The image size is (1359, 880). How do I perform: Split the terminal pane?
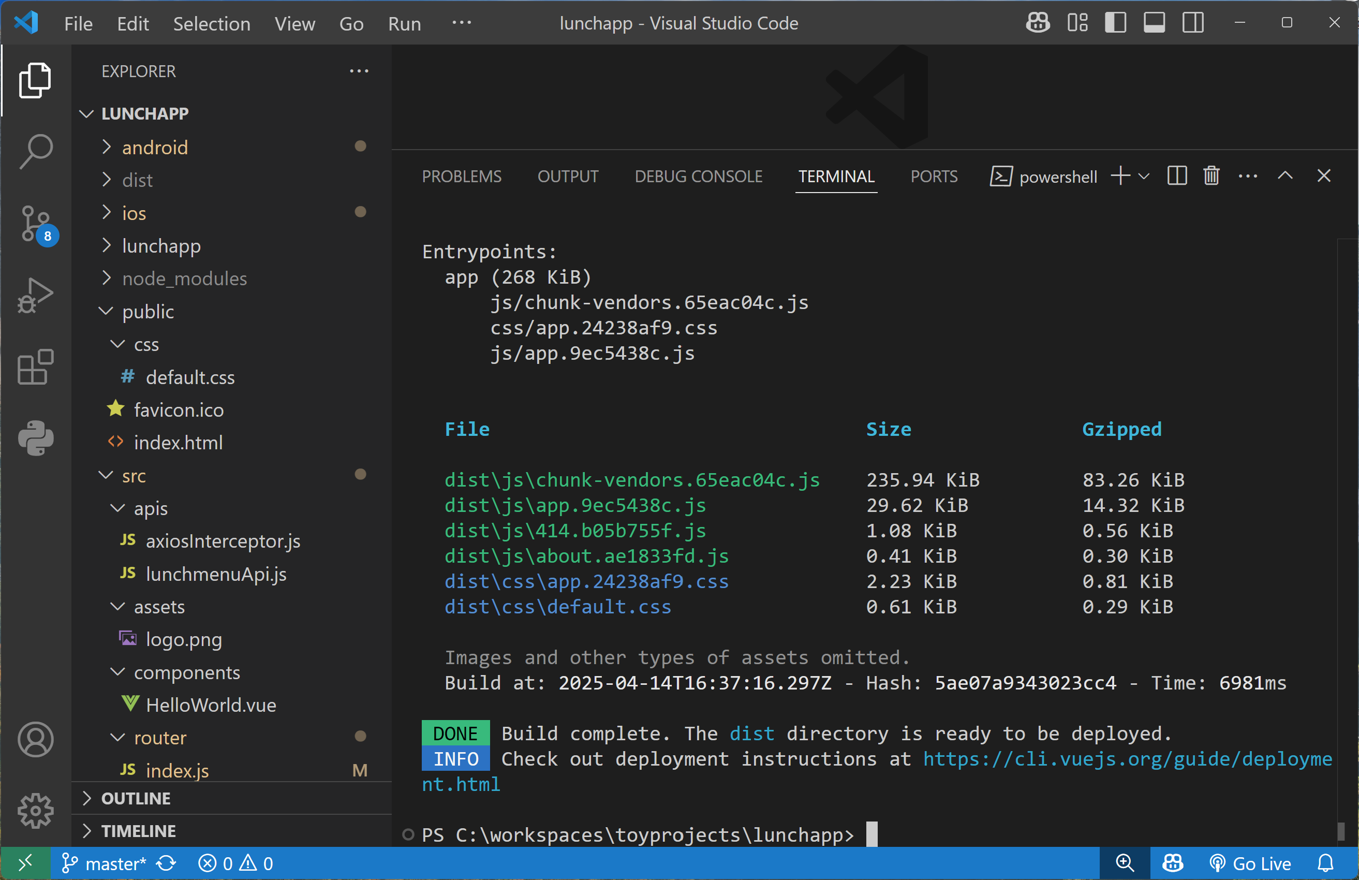click(x=1177, y=176)
